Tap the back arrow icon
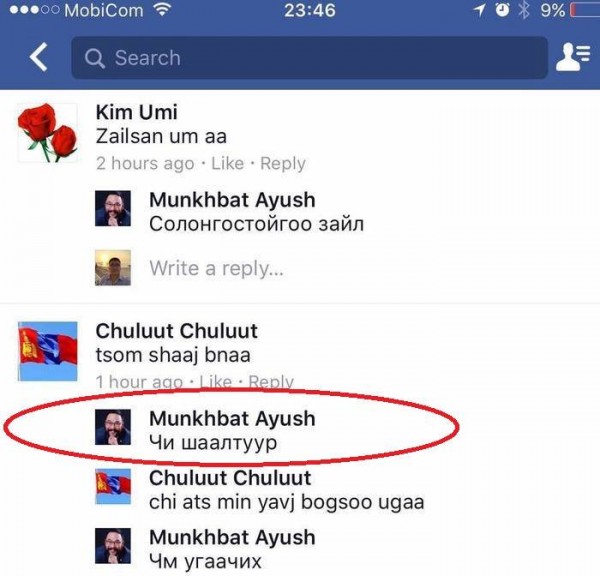This screenshot has height=576, width=600. point(39,57)
